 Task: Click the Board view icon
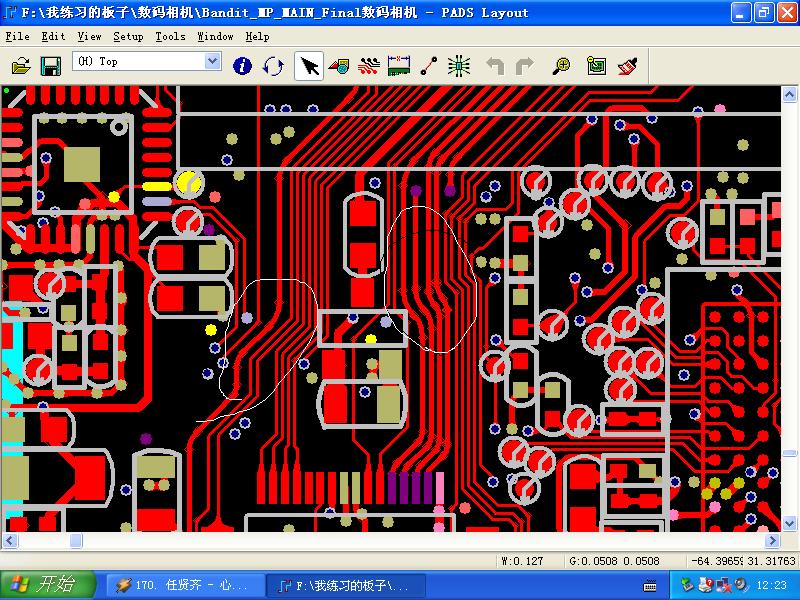596,66
